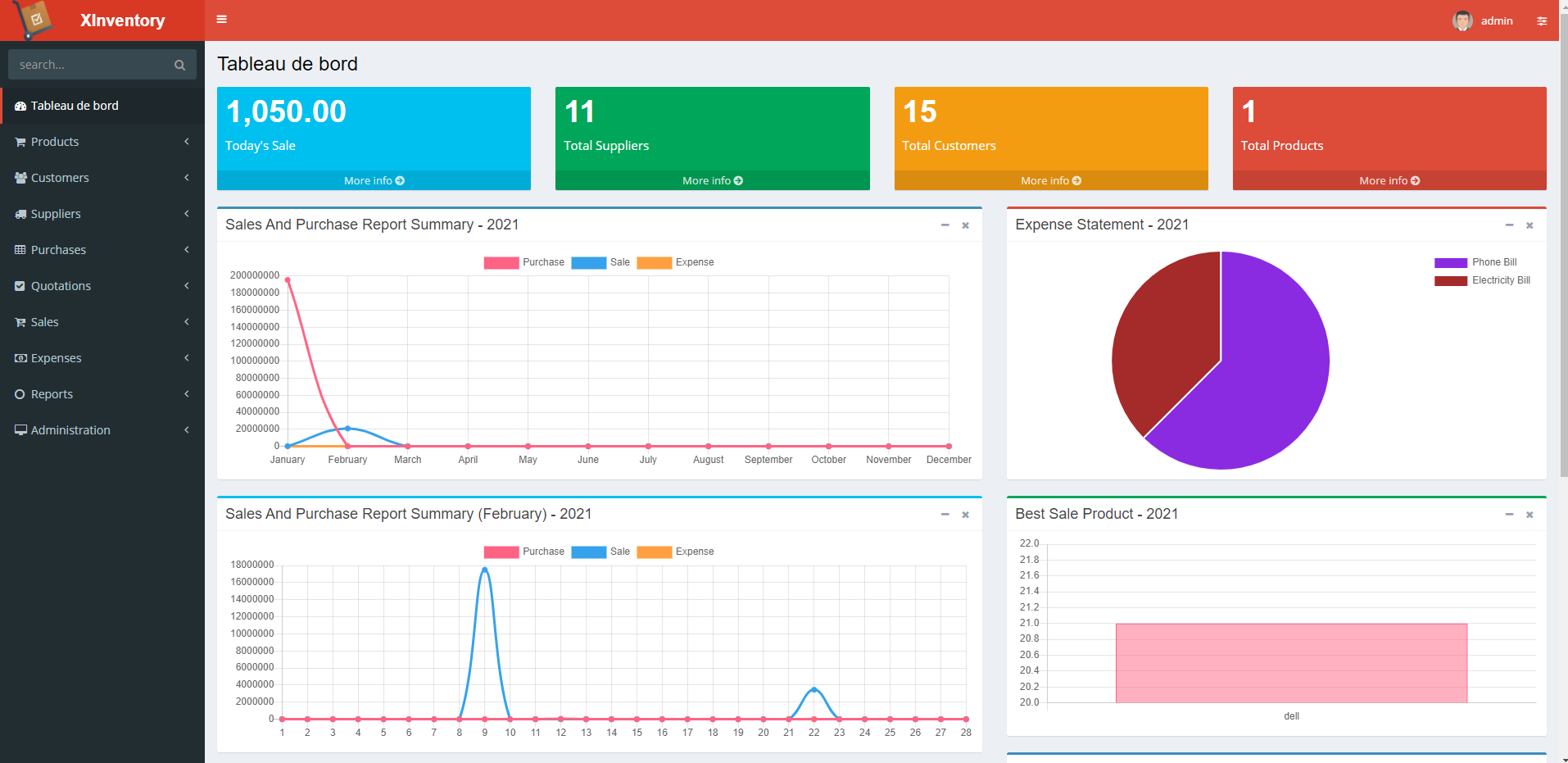Screen dimensions: 1568x763
Task: Toggle the sidebar hamburger menu icon
Action: point(221,20)
